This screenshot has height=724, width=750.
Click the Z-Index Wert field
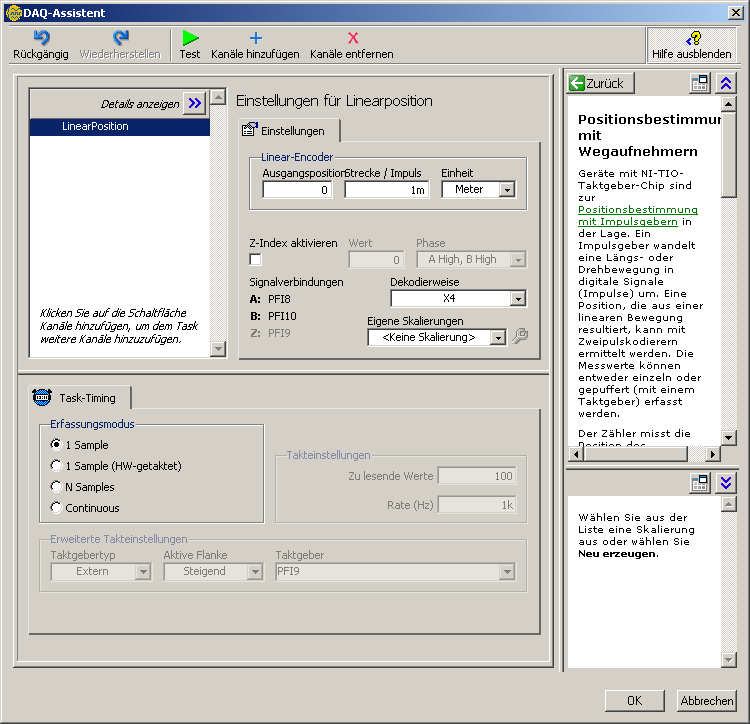[x=376, y=260]
